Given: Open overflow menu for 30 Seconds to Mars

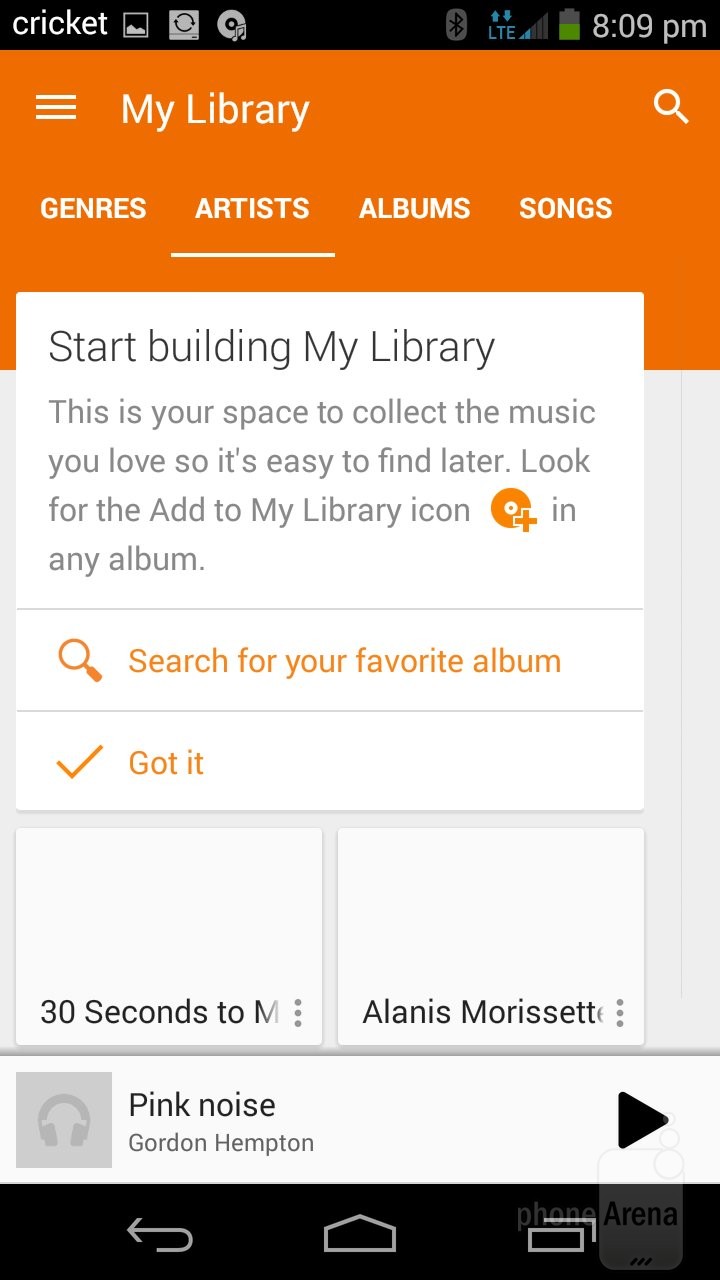Looking at the screenshot, I should click(298, 1014).
